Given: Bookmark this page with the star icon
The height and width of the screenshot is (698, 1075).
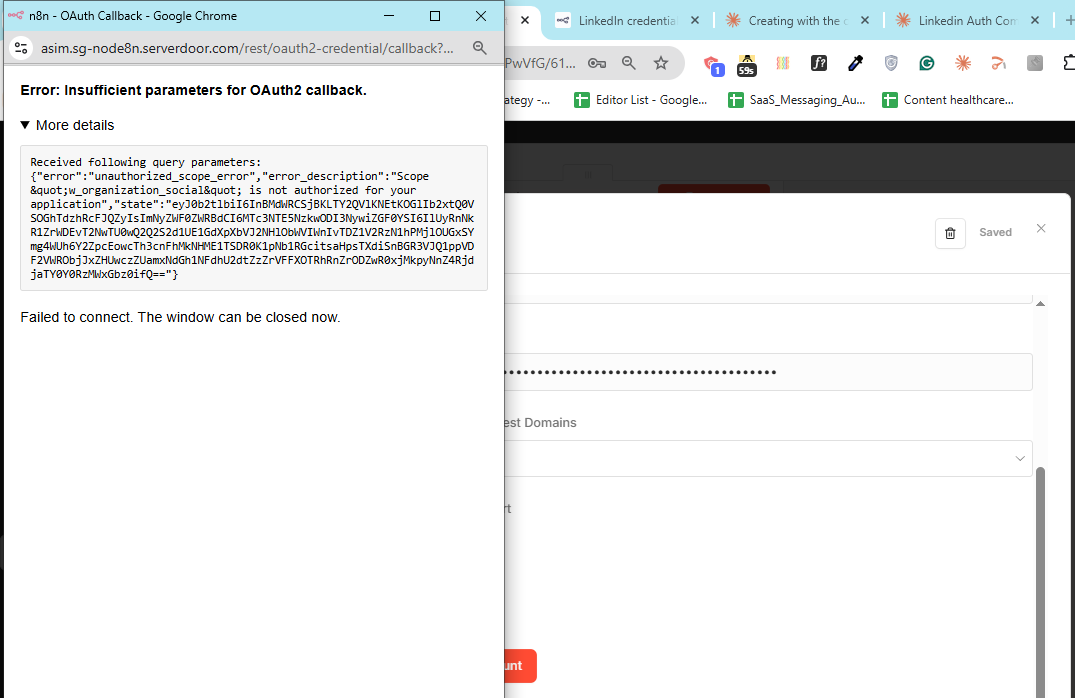Looking at the screenshot, I should click(x=661, y=63).
